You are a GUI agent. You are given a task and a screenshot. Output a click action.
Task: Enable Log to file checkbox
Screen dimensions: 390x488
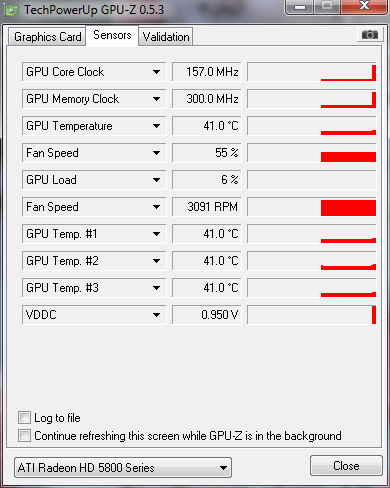pos(24,418)
